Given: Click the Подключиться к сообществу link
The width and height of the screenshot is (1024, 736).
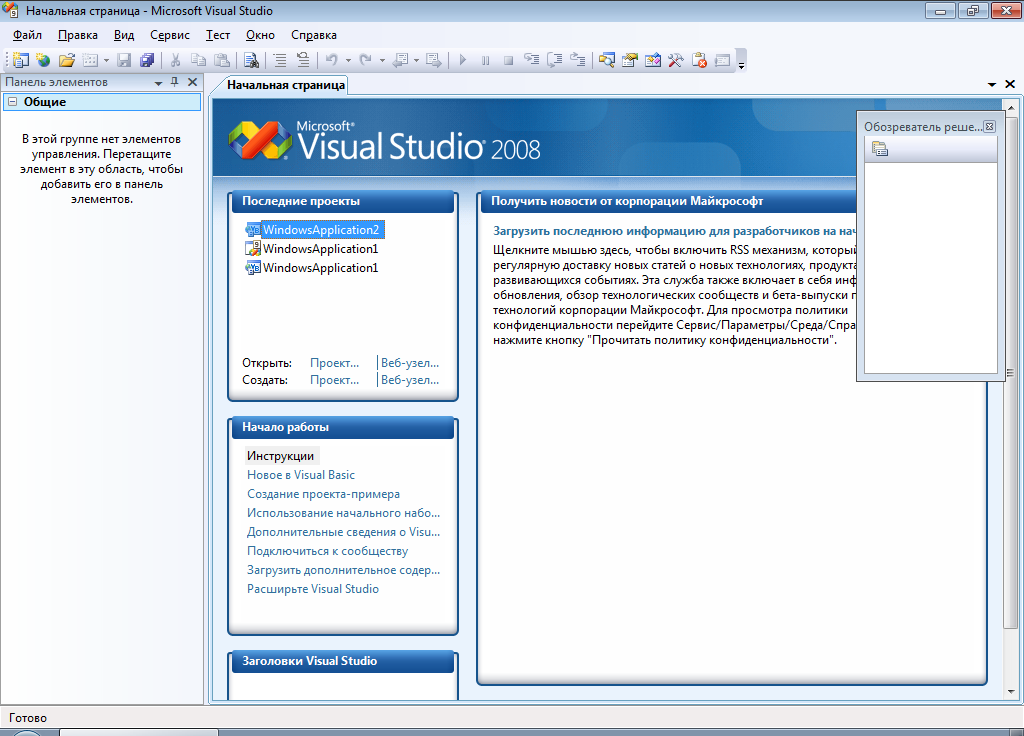Looking at the screenshot, I should 327,551.
